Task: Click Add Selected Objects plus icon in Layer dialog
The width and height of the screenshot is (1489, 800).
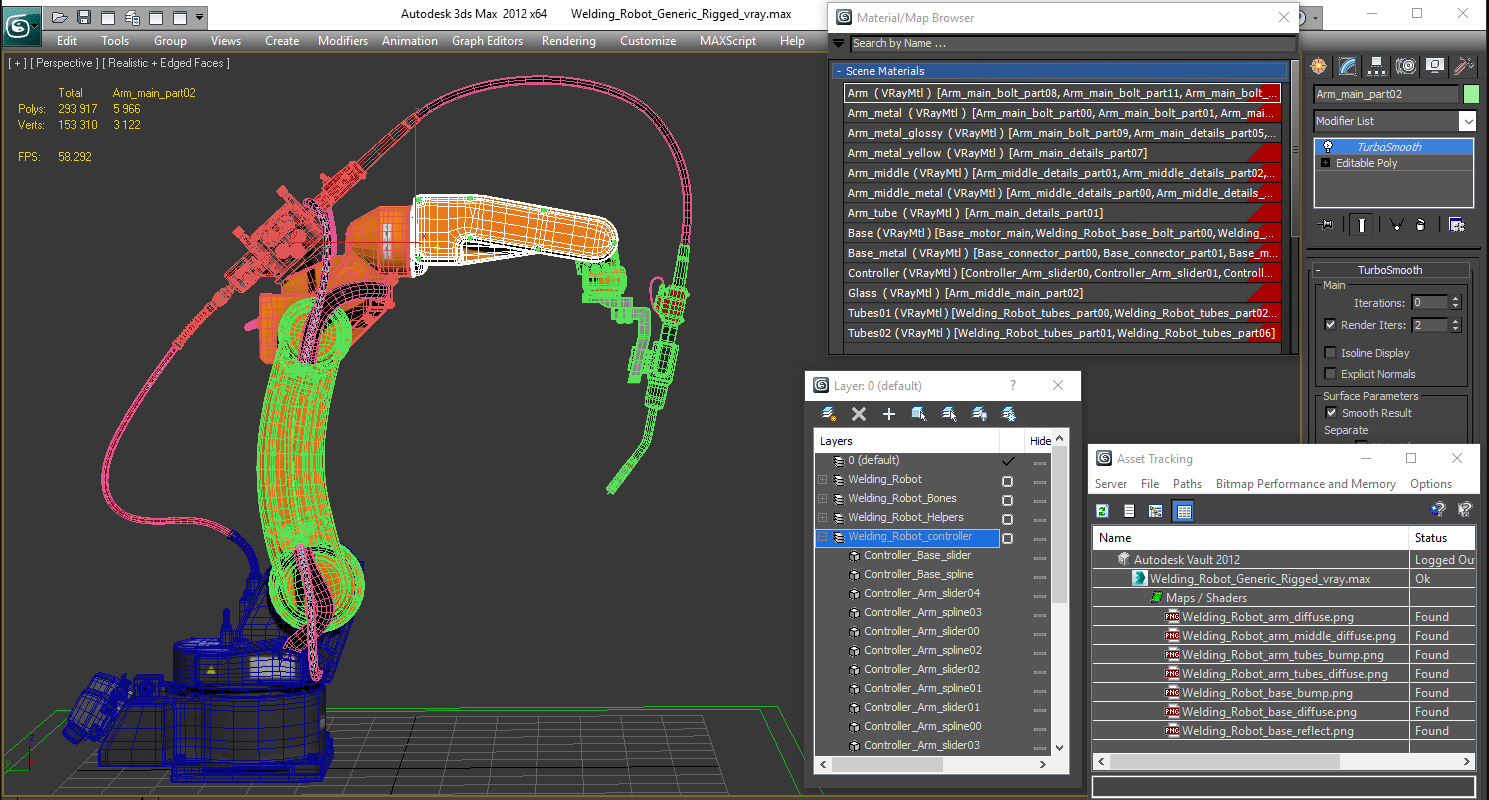Action: click(x=888, y=414)
